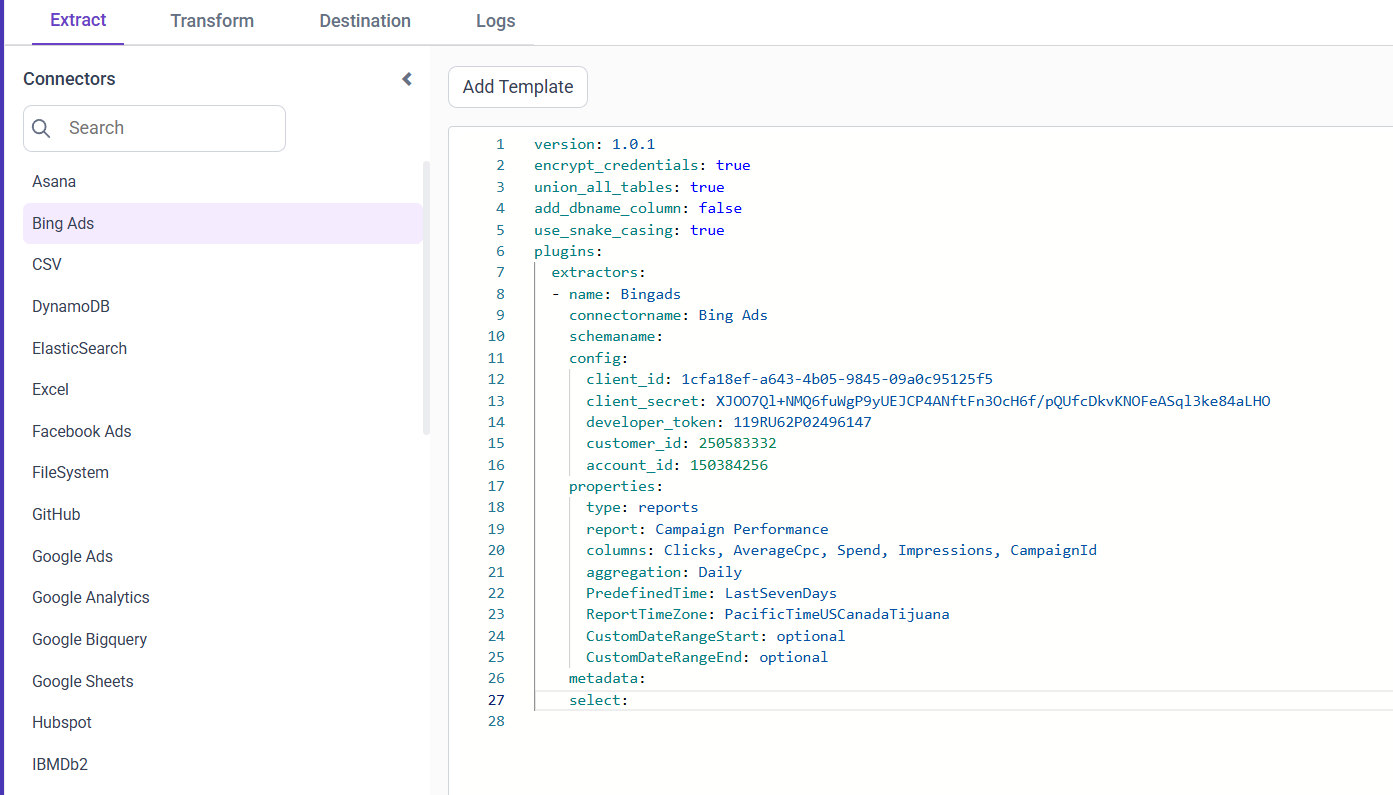Collapse the Connectors panel using the chevron

tap(406, 78)
